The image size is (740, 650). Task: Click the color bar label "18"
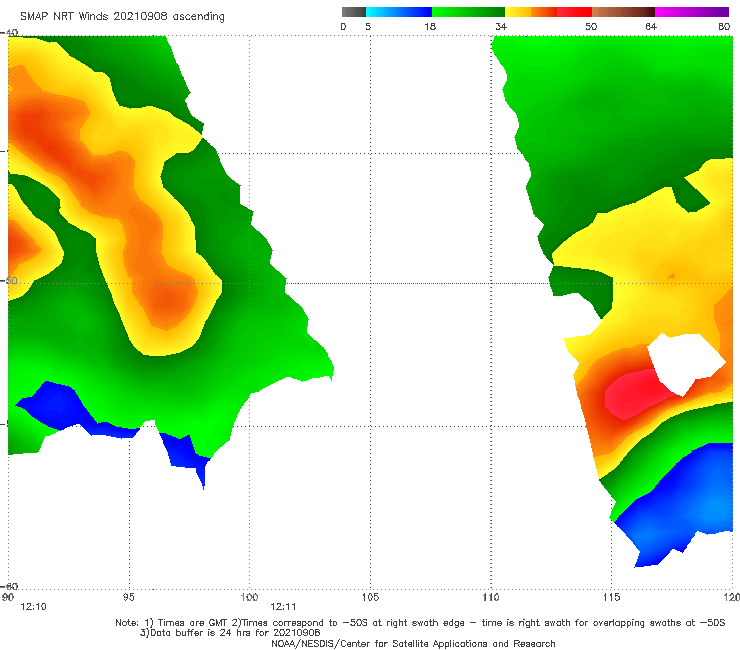click(x=430, y=26)
